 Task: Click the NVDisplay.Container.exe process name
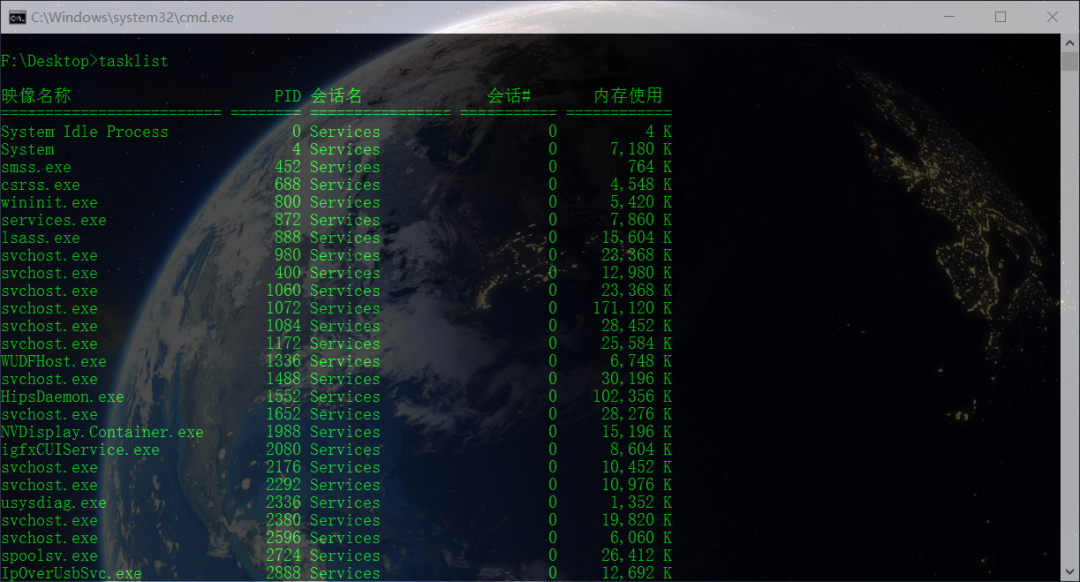[x=102, y=433]
